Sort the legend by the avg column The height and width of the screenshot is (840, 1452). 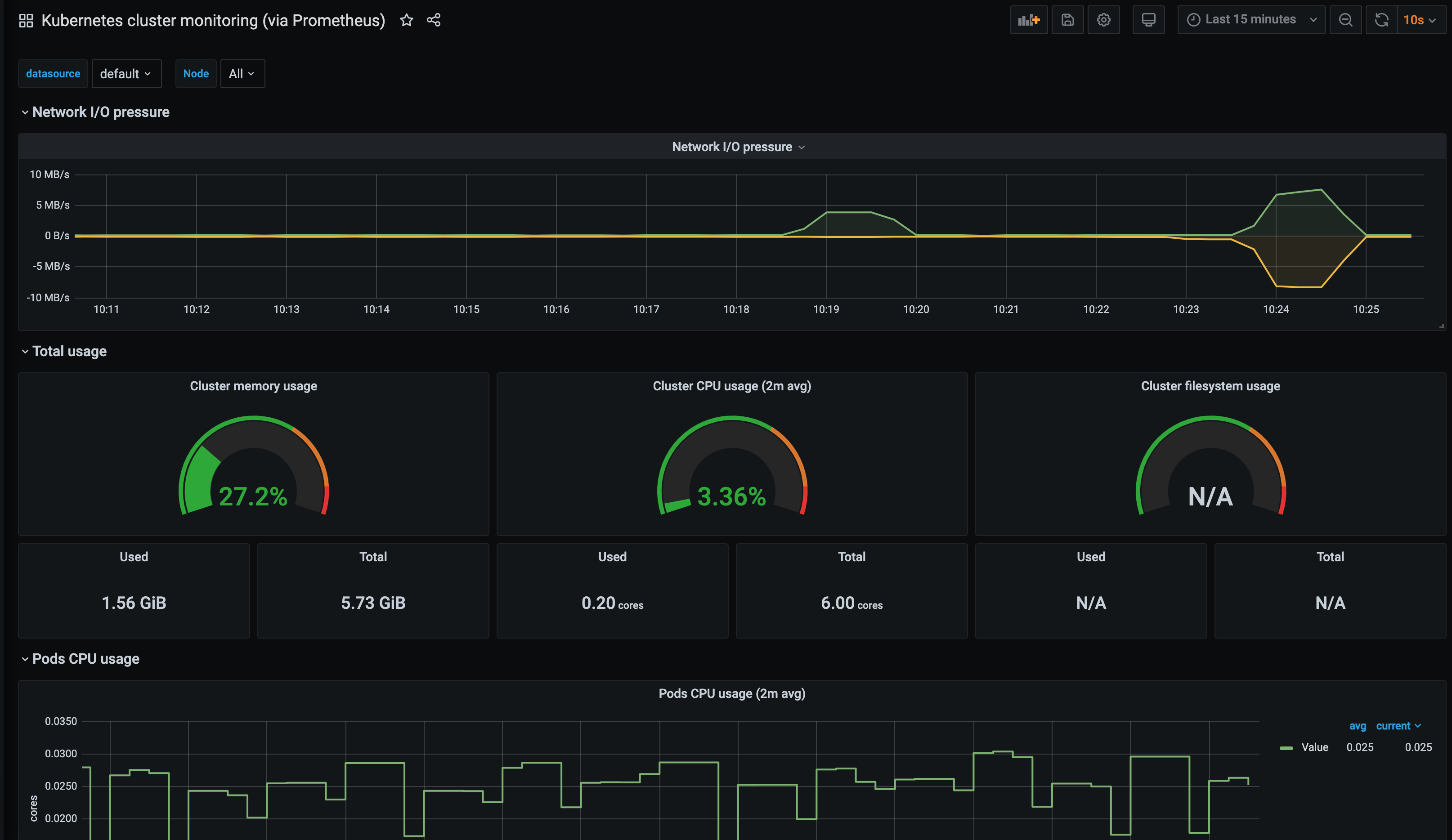[x=1357, y=726]
